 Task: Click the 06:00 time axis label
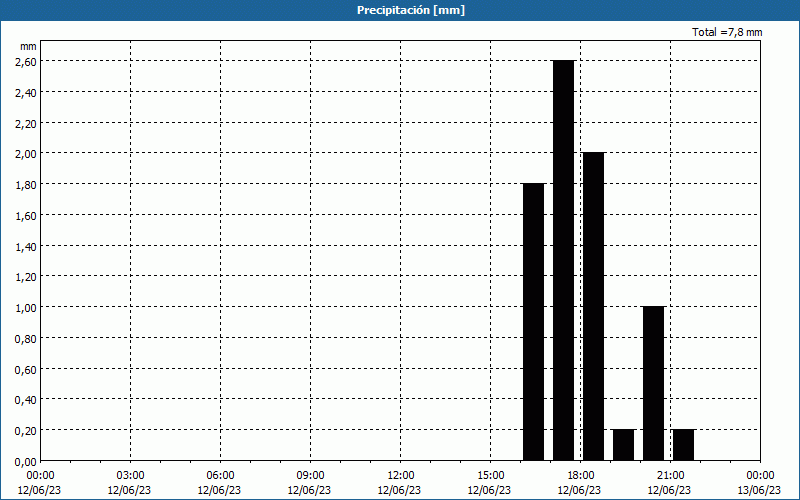pos(220,476)
